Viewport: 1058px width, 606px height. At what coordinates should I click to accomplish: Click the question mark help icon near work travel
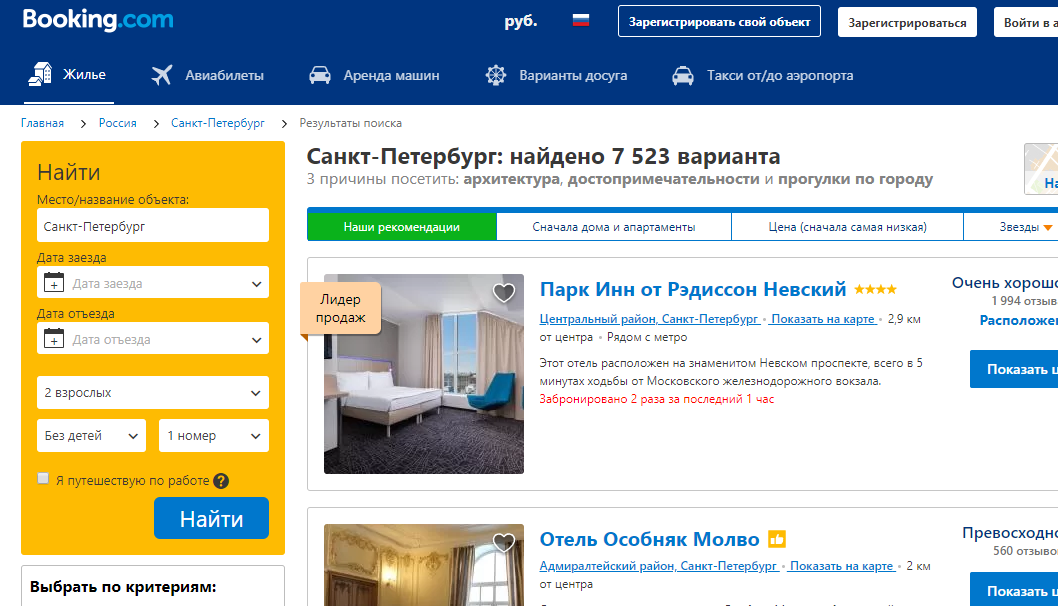[x=221, y=480]
